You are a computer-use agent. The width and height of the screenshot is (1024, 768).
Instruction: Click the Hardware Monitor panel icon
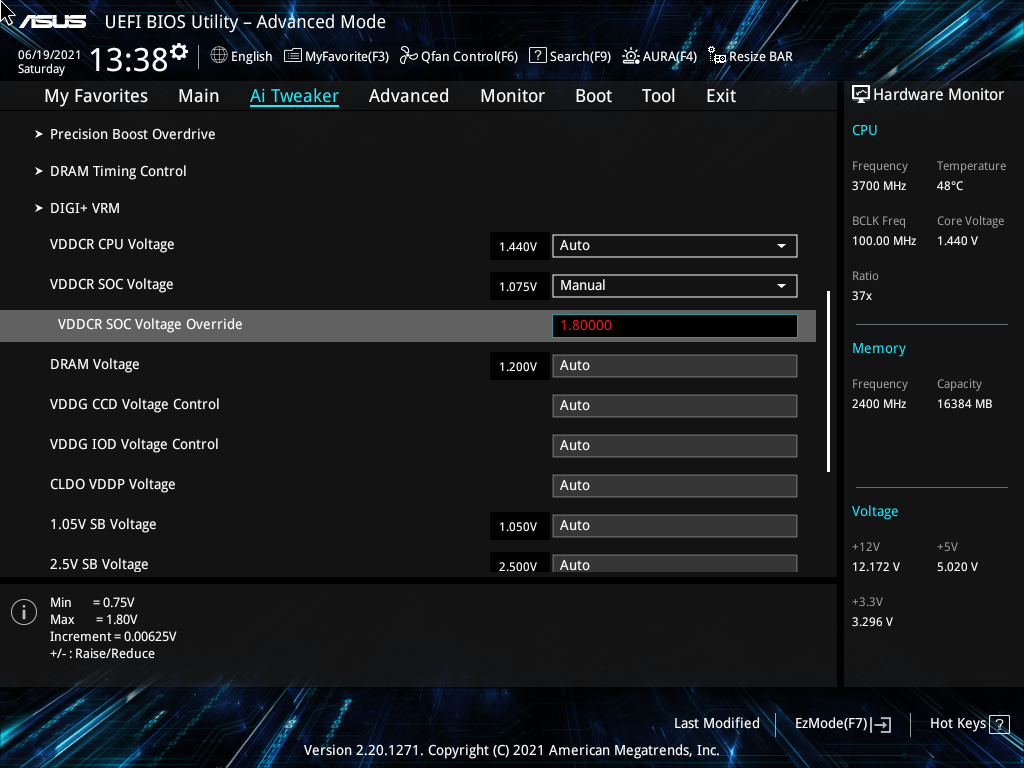point(861,93)
